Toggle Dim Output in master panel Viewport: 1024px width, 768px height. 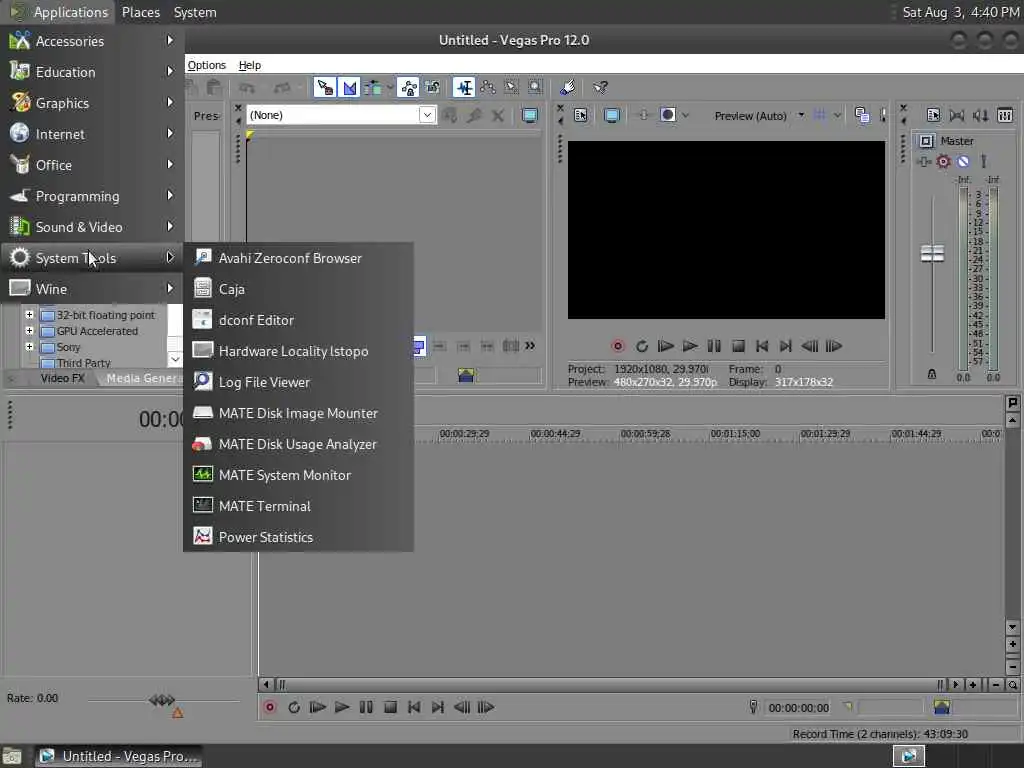(x=980, y=116)
